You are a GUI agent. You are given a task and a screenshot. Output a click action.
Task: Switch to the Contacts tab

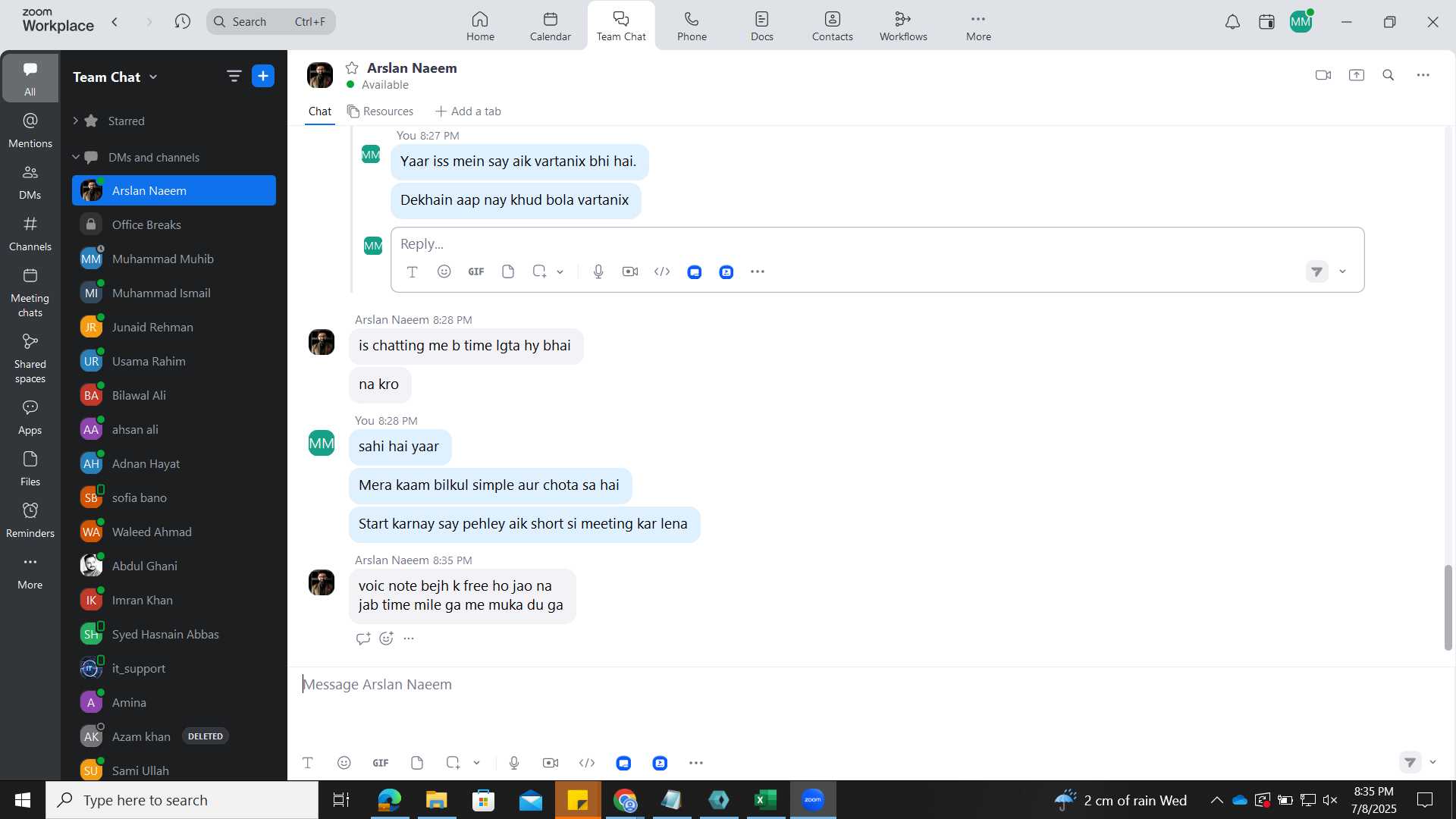tap(833, 26)
